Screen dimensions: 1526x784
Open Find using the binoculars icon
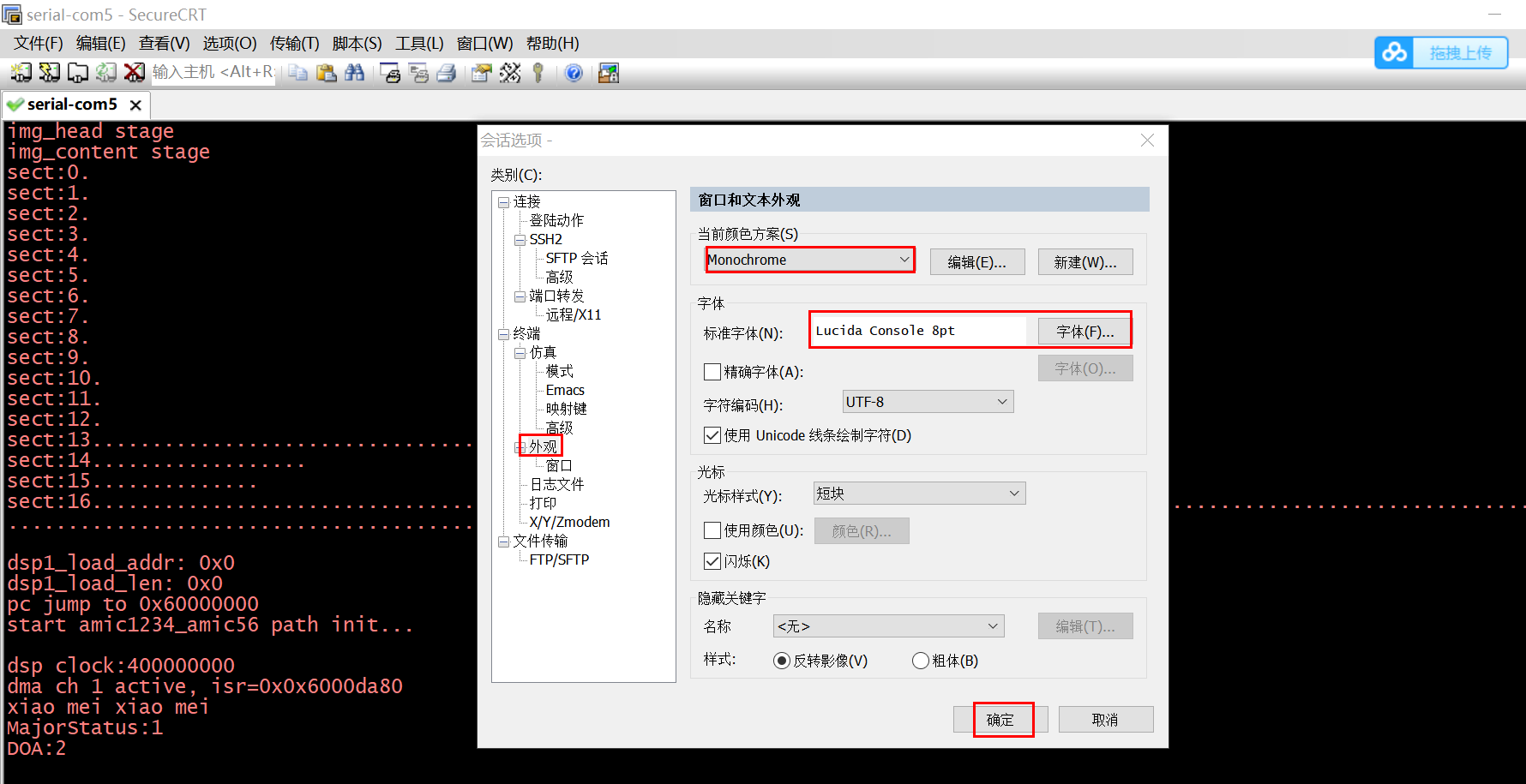point(355,73)
